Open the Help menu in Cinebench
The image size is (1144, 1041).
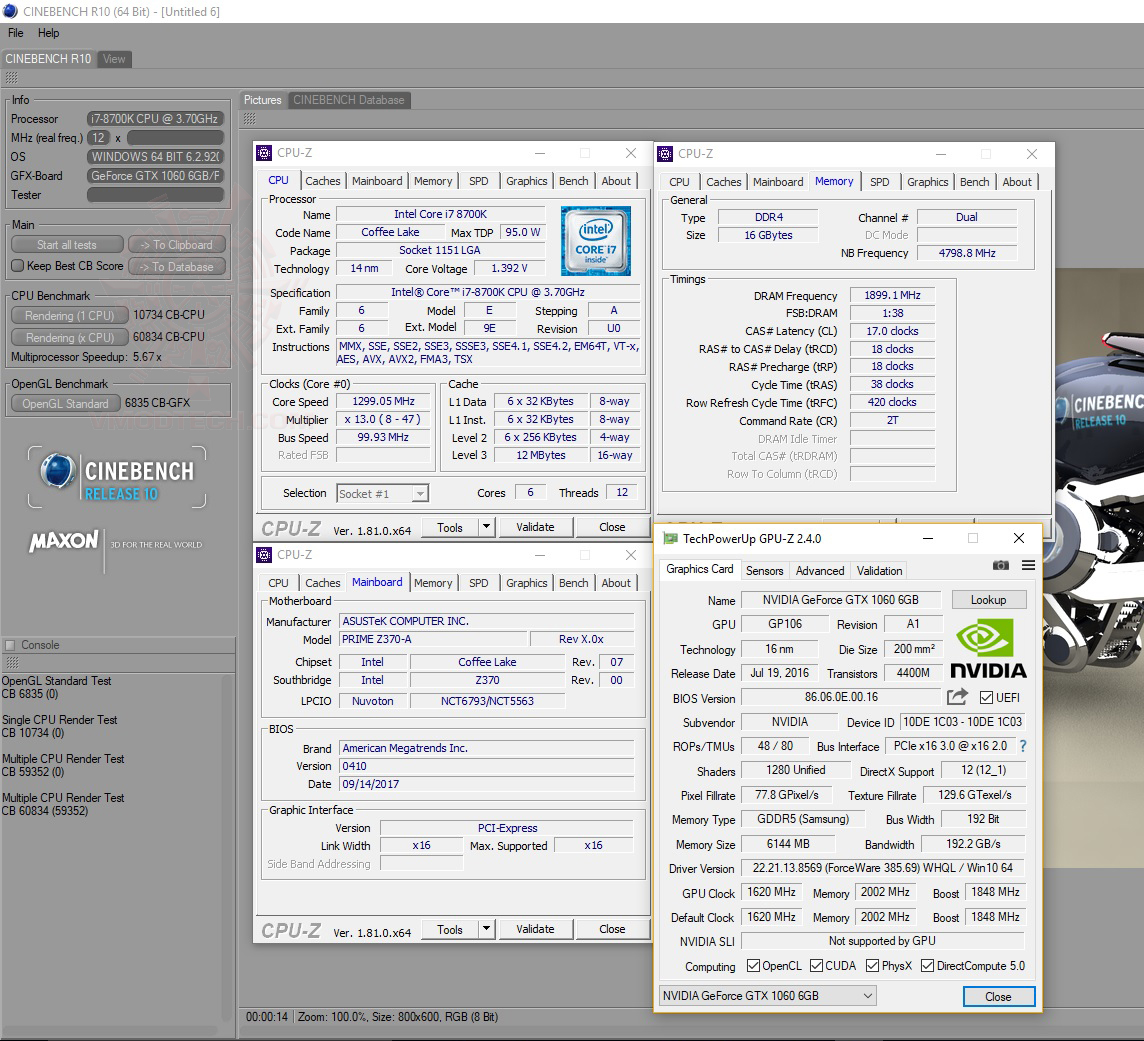48,33
